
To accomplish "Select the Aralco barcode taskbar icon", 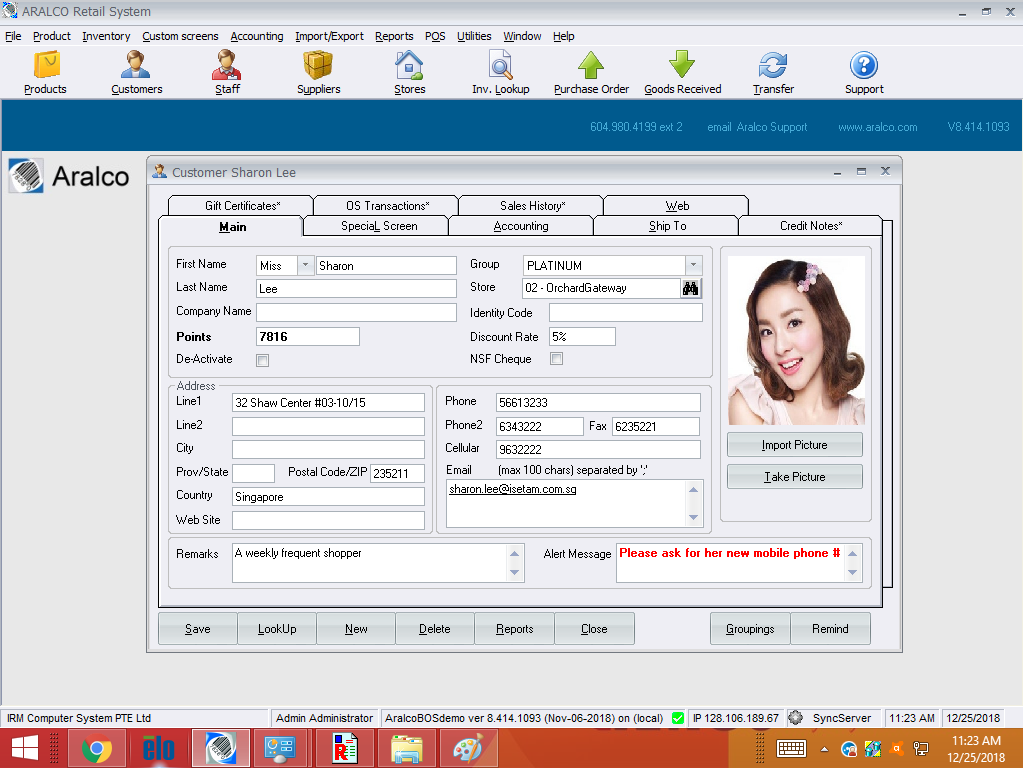I will click(x=221, y=748).
